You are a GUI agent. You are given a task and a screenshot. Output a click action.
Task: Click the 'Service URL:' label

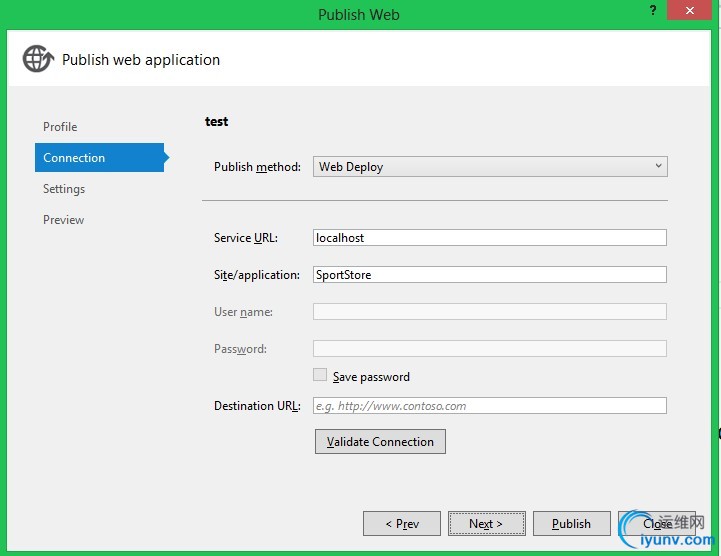point(246,238)
